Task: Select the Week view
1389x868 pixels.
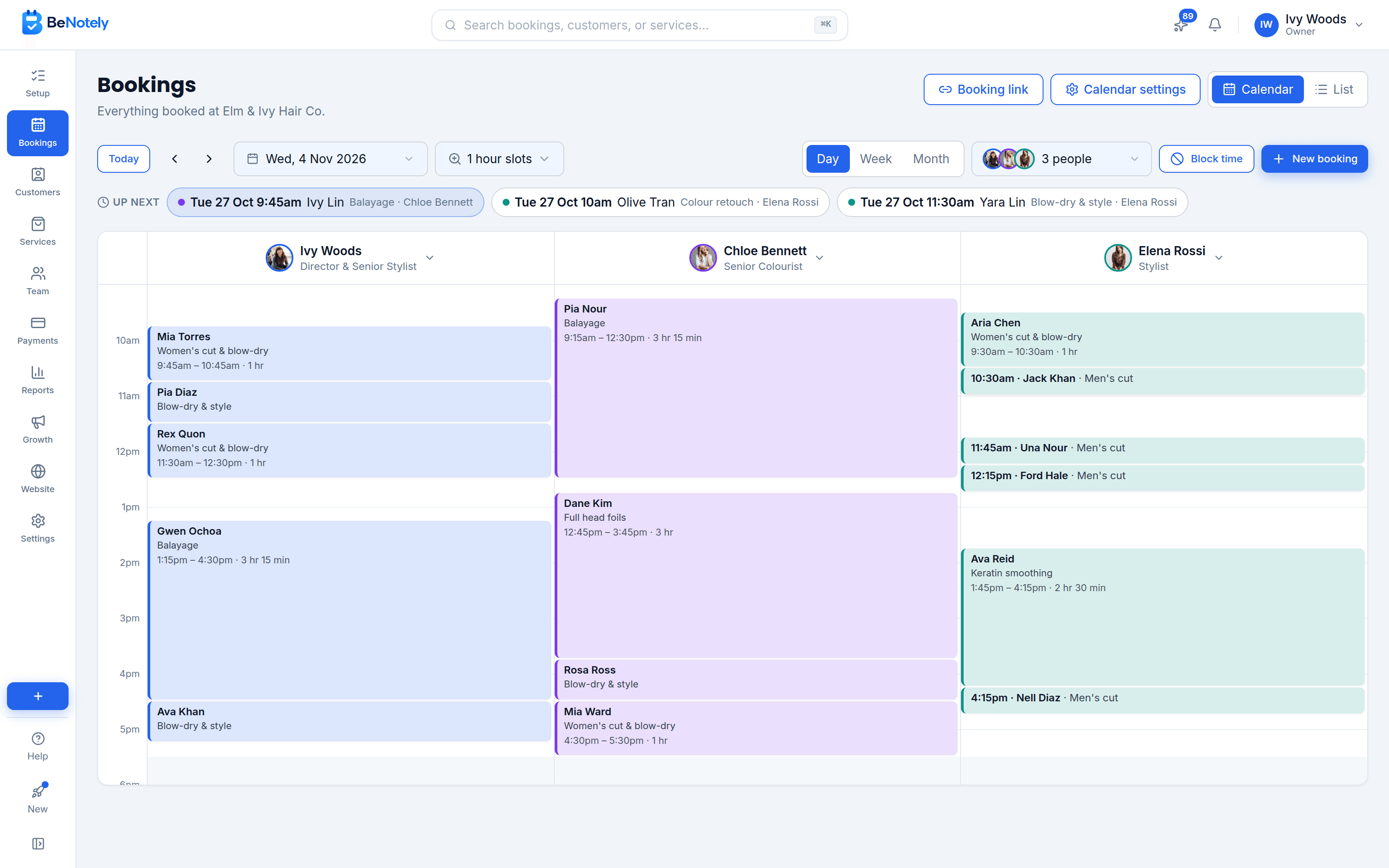Action: coord(876,159)
